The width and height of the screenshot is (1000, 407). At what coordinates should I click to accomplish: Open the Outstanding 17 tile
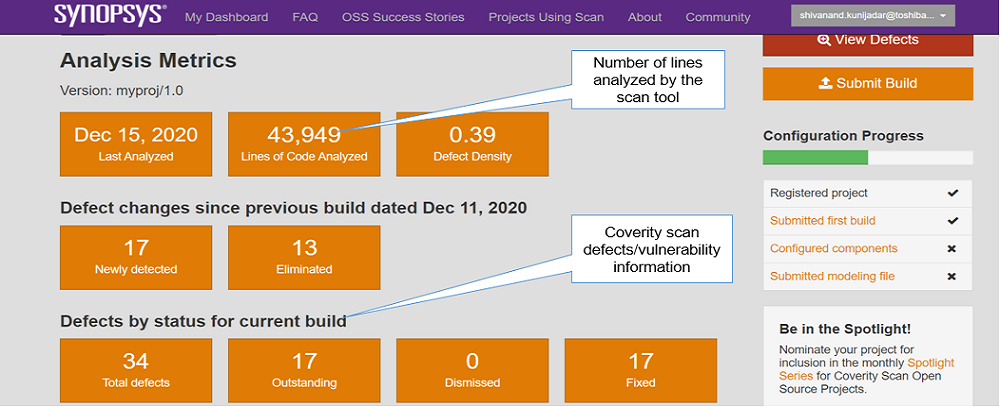304,371
